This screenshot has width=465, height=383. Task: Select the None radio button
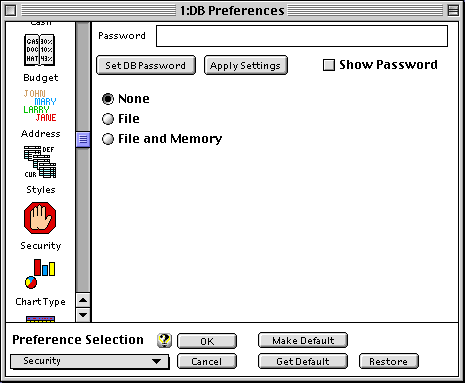pyautogui.click(x=108, y=99)
